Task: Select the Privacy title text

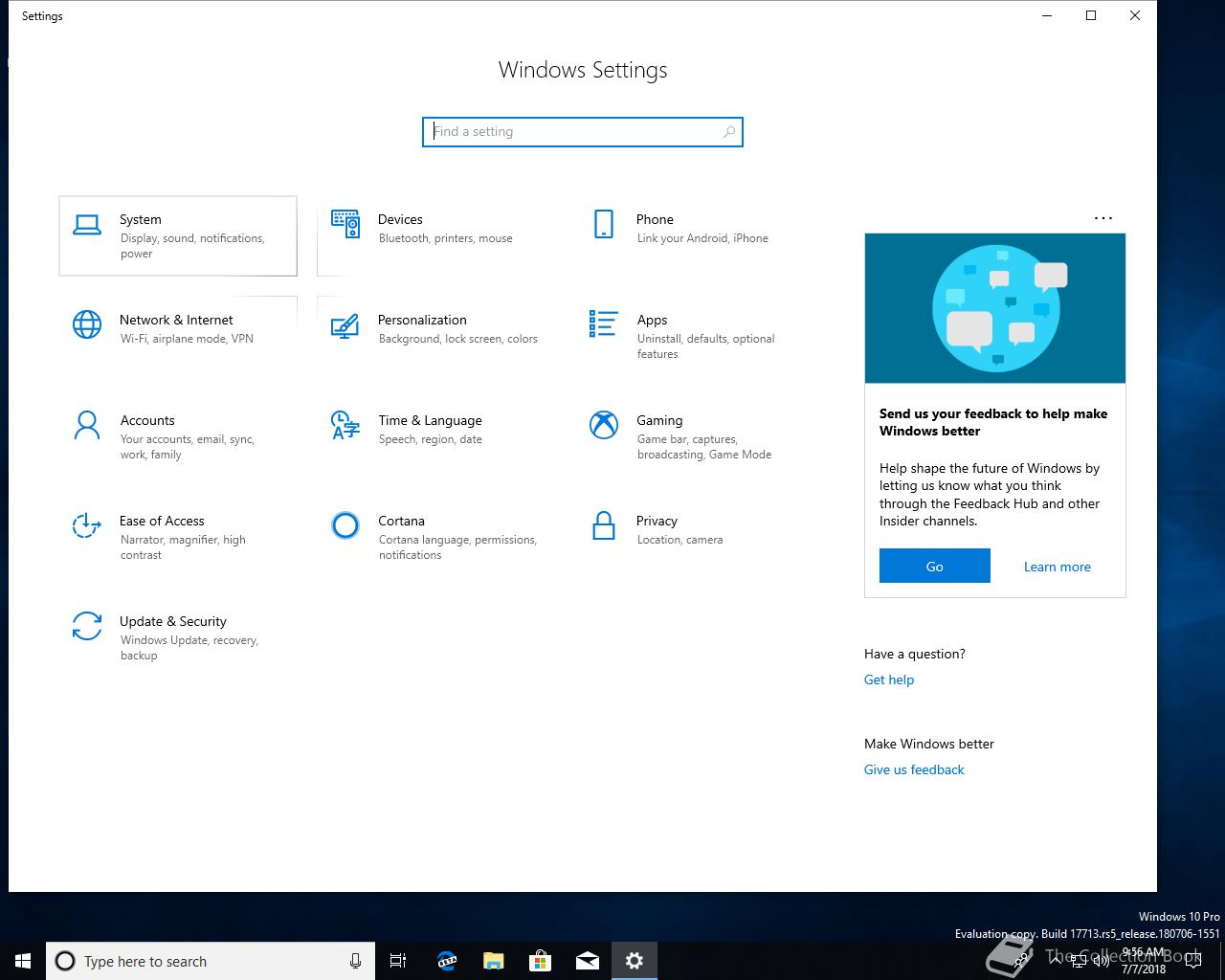Action: 657,521
